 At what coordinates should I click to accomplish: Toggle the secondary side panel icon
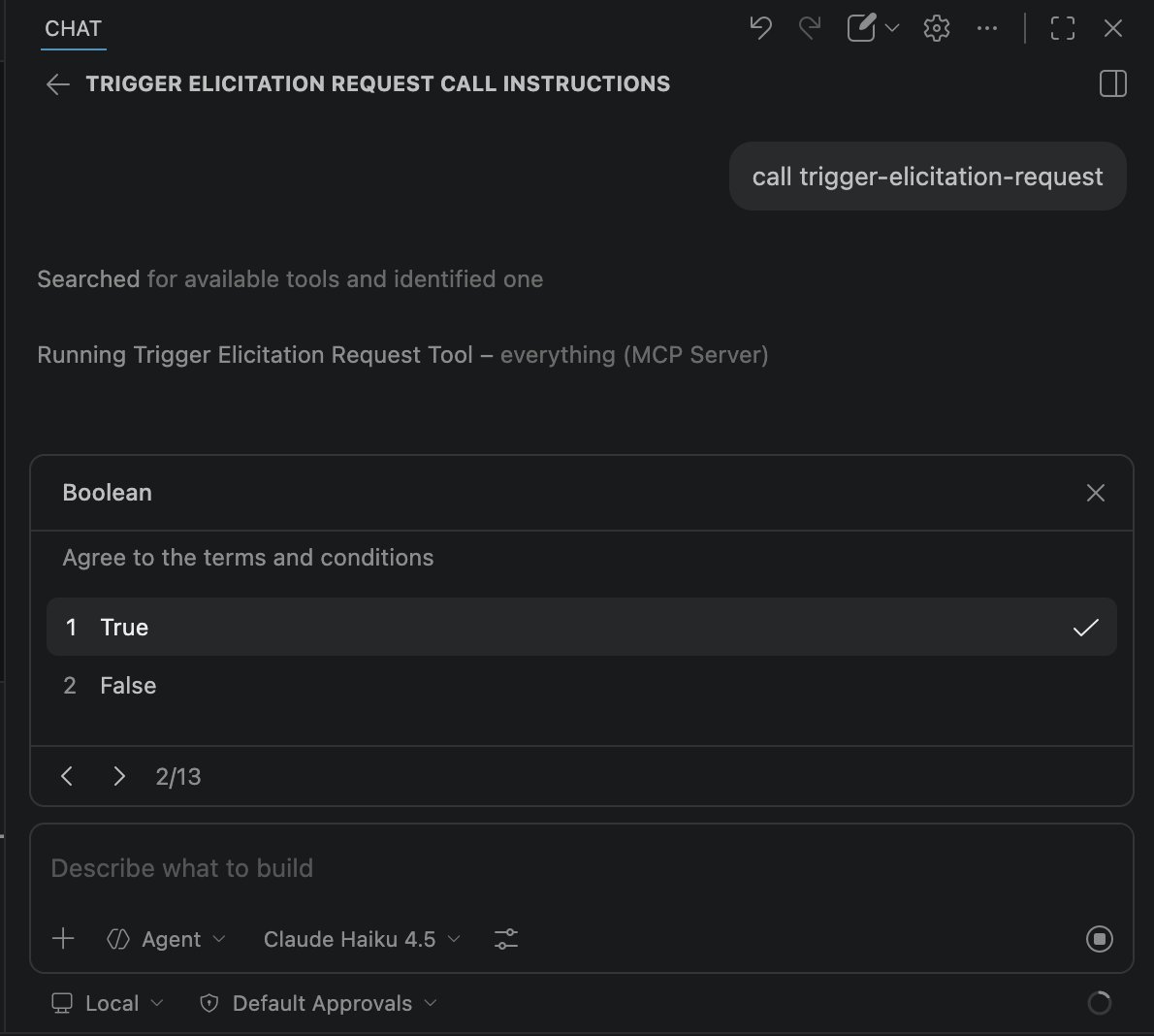pyautogui.click(x=1113, y=83)
